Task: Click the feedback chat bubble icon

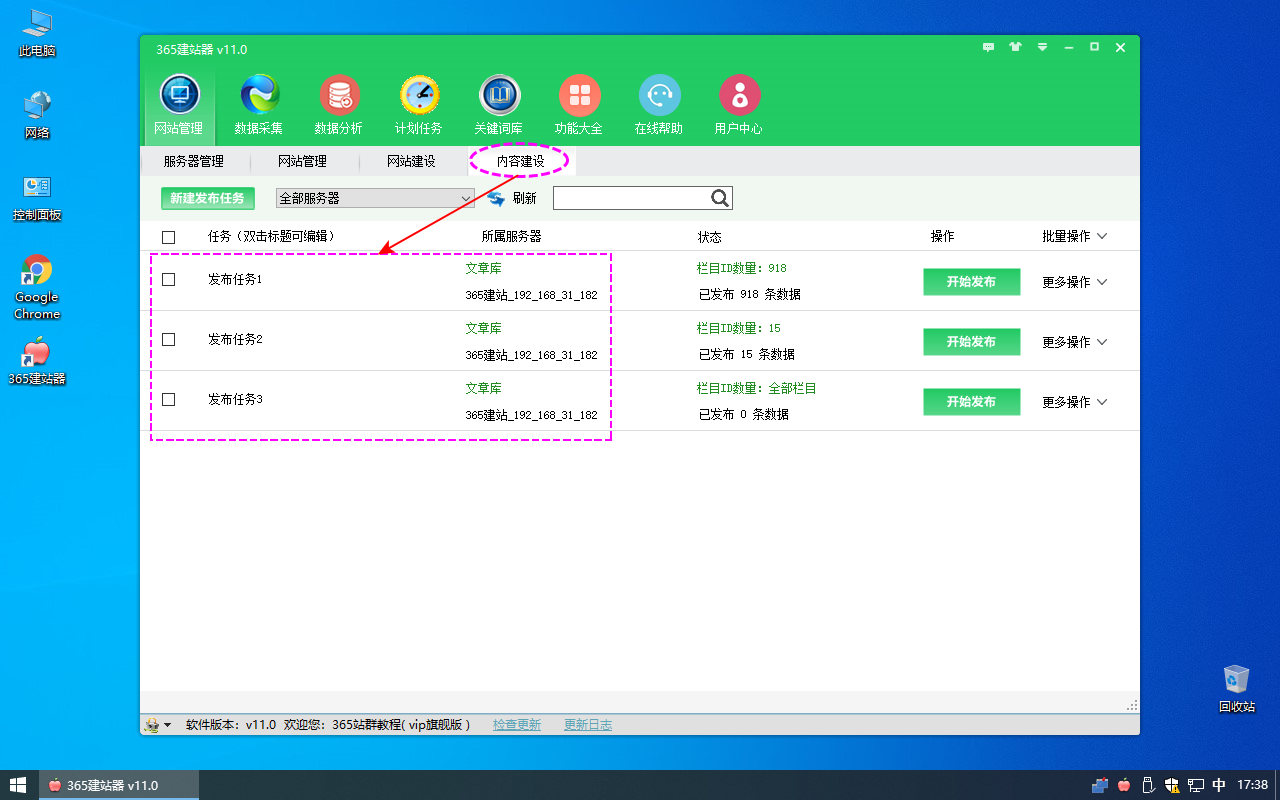Action: coord(989,47)
